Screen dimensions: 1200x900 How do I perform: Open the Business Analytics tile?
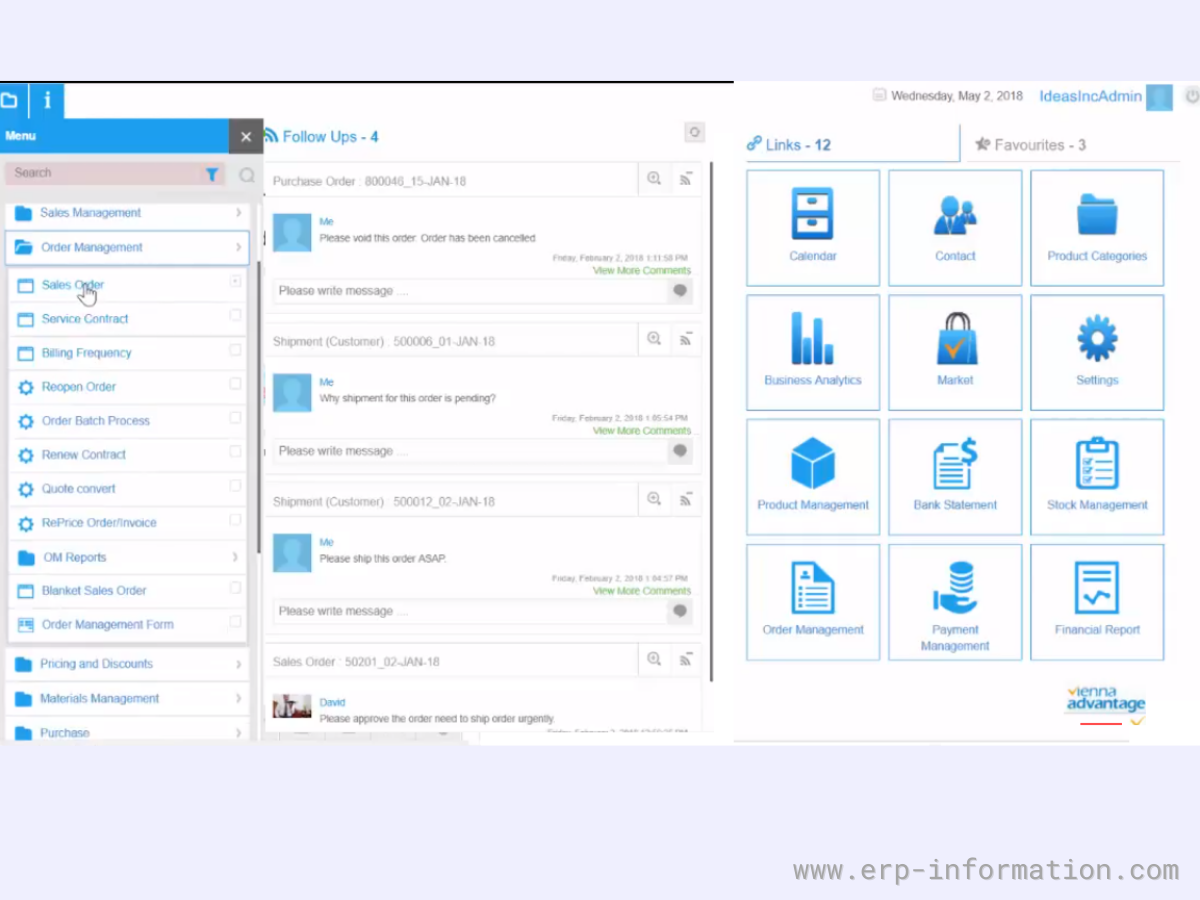812,352
